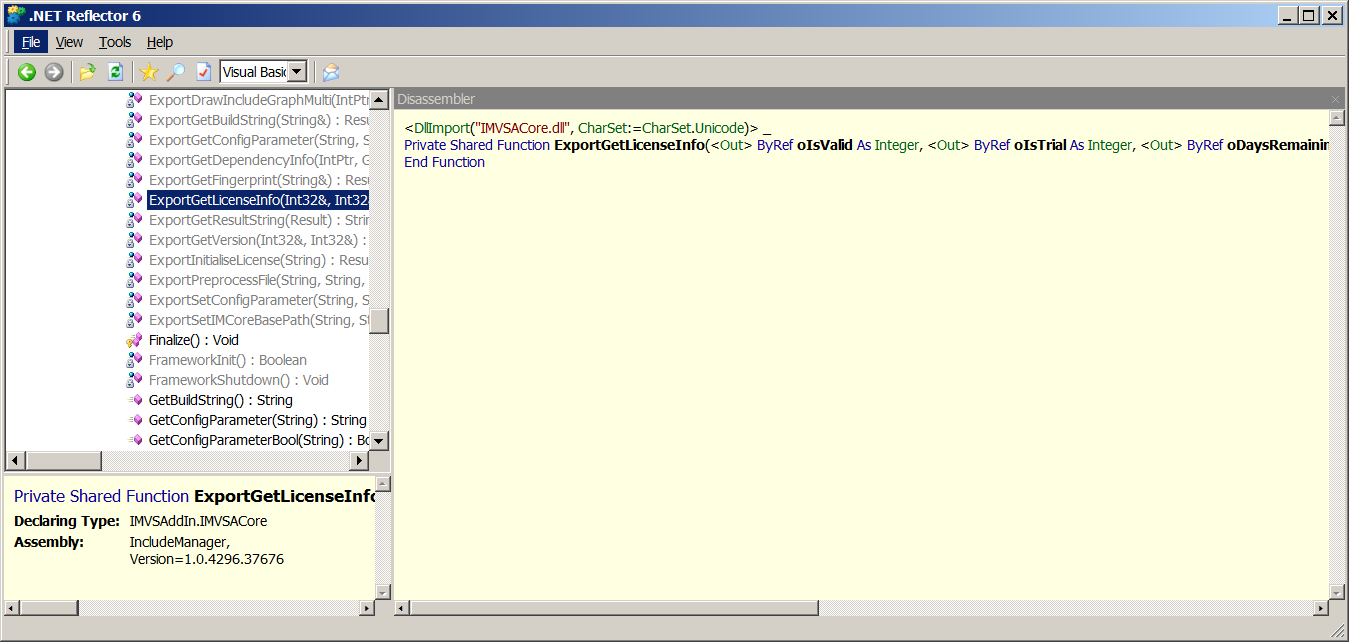Click method icon beside ExportGetLicenseInfo in tree
Image resolution: width=1349 pixels, height=642 pixels.
pos(135,200)
